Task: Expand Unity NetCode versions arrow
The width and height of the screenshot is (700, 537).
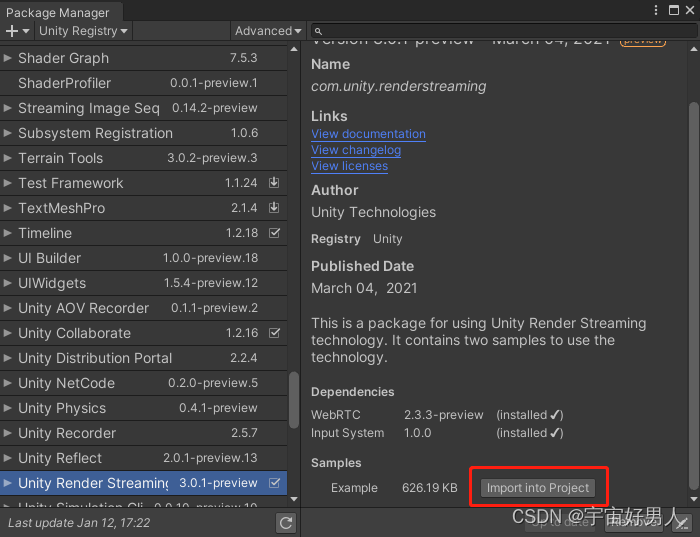Action: [x=7, y=383]
